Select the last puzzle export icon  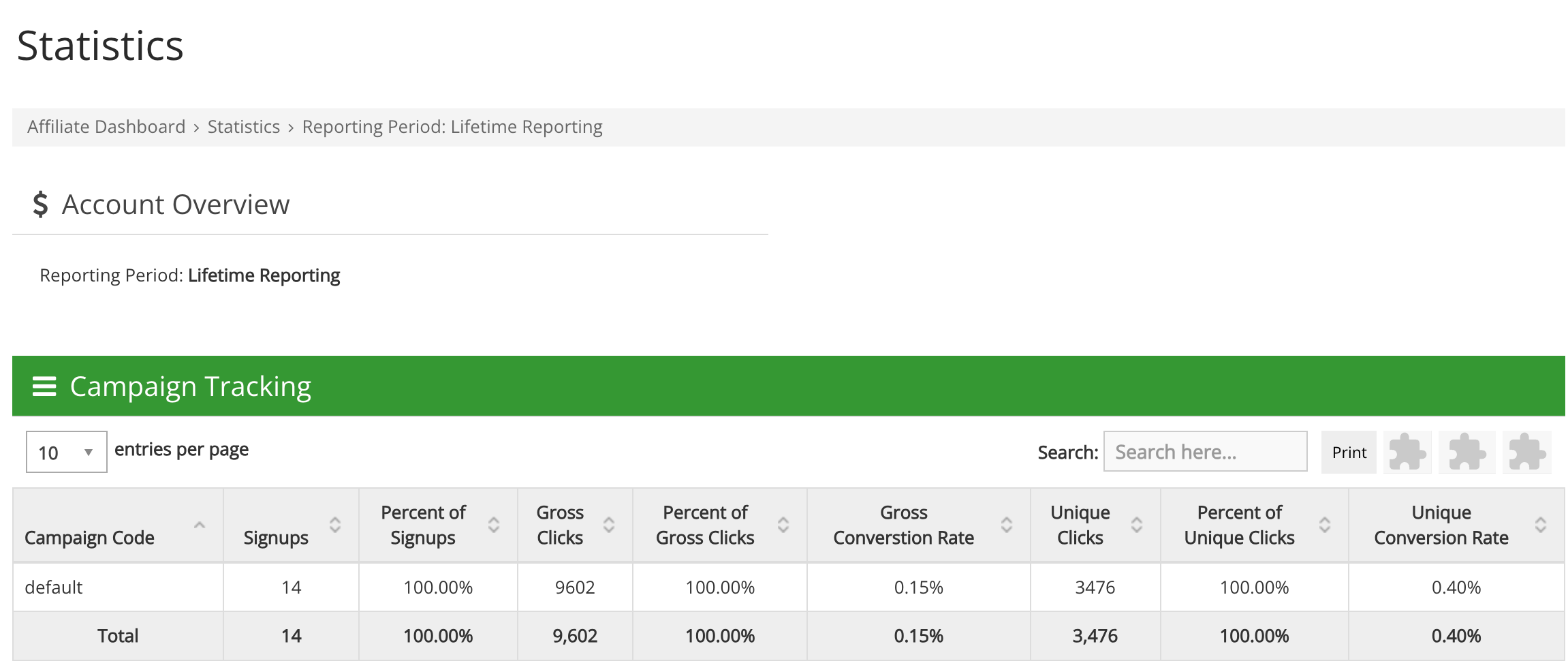[x=1528, y=451]
